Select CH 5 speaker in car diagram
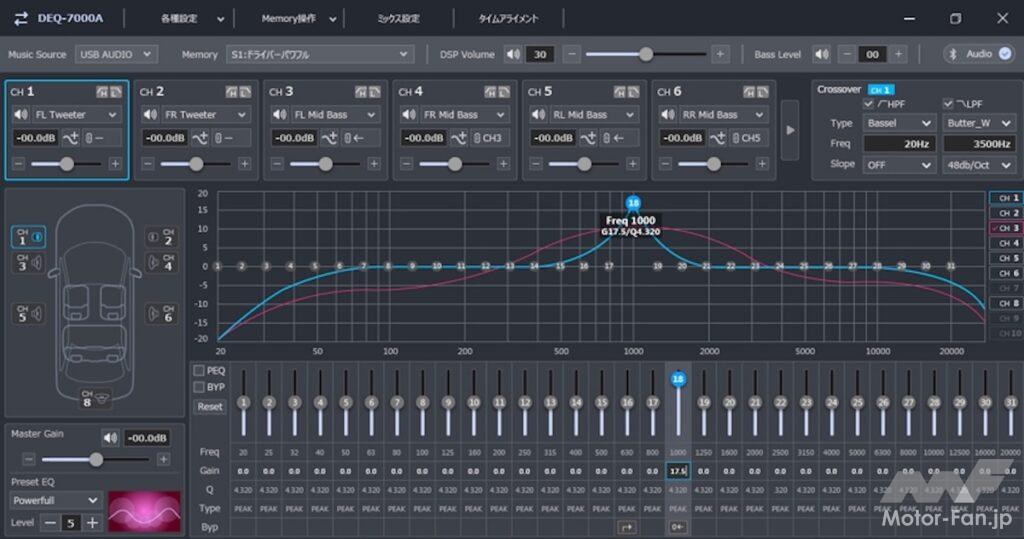This screenshot has width=1024, height=539. 27,313
